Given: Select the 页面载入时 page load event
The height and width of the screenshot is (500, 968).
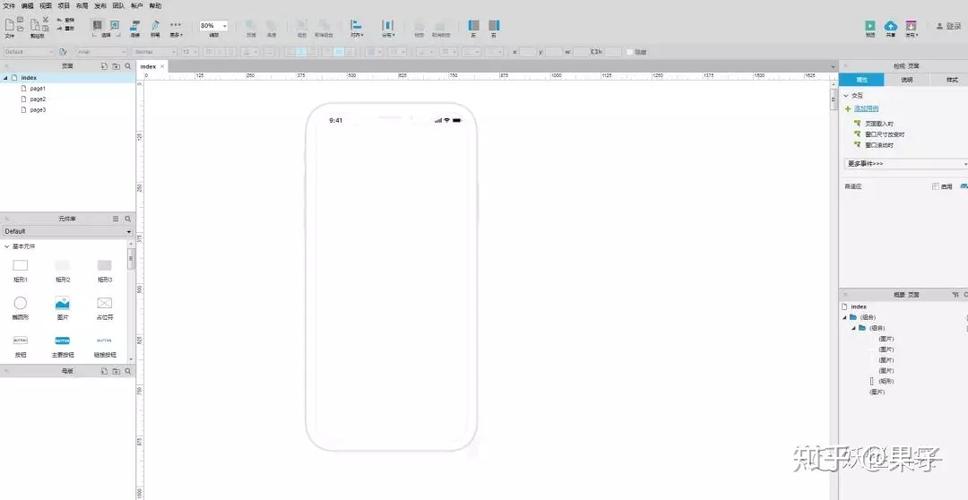Looking at the screenshot, I should (879, 123).
